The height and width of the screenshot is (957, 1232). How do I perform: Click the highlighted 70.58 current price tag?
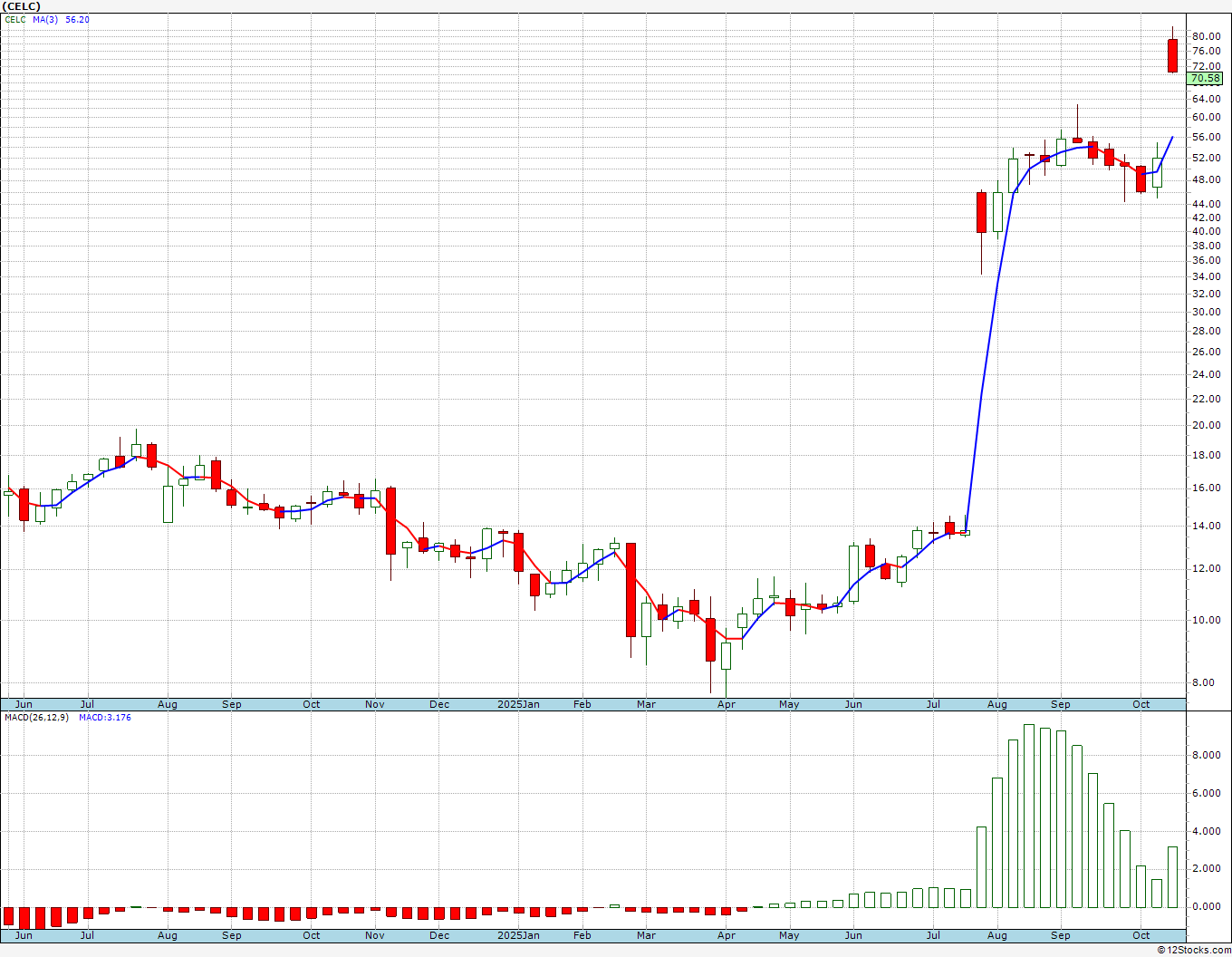pyautogui.click(x=1206, y=79)
